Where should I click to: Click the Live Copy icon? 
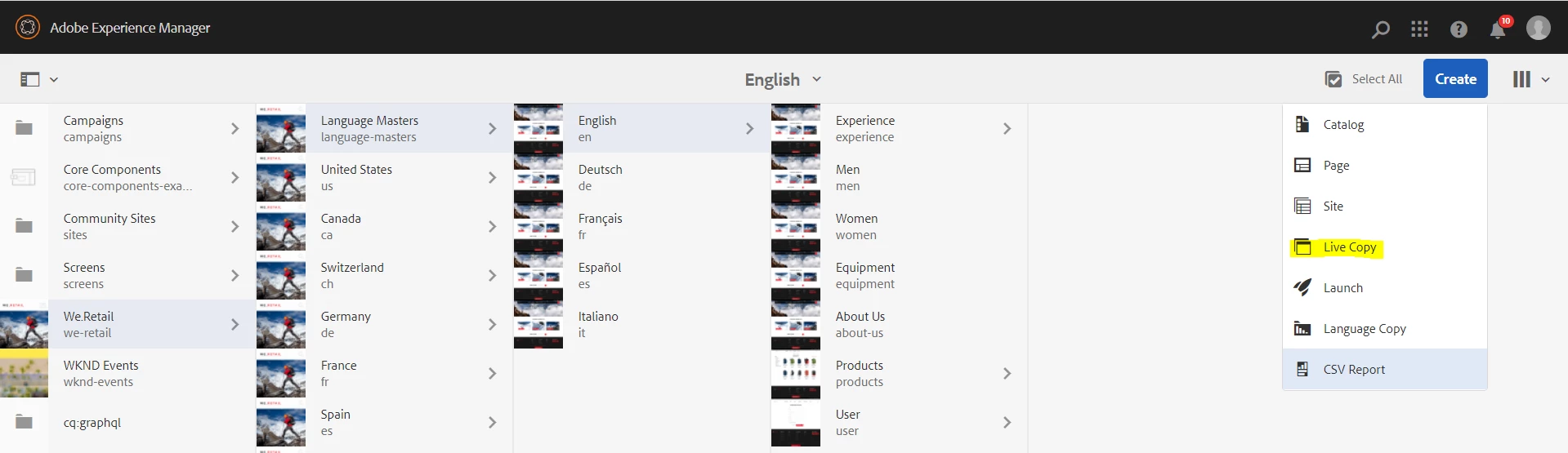tap(1302, 246)
